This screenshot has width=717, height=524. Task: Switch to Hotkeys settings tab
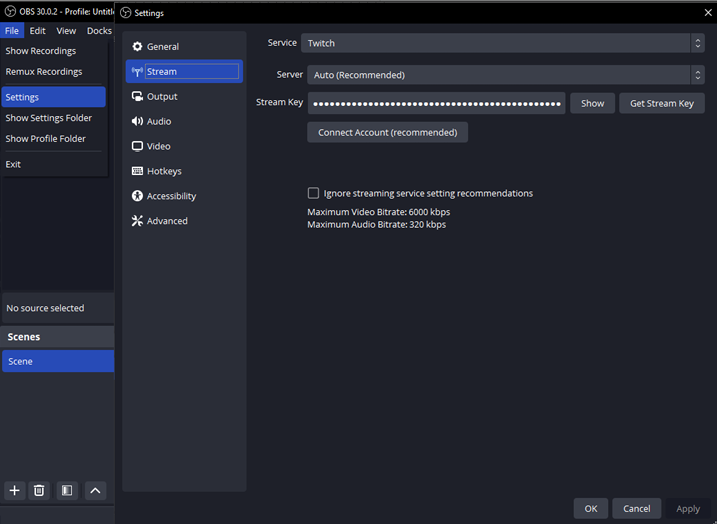tap(184, 171)
